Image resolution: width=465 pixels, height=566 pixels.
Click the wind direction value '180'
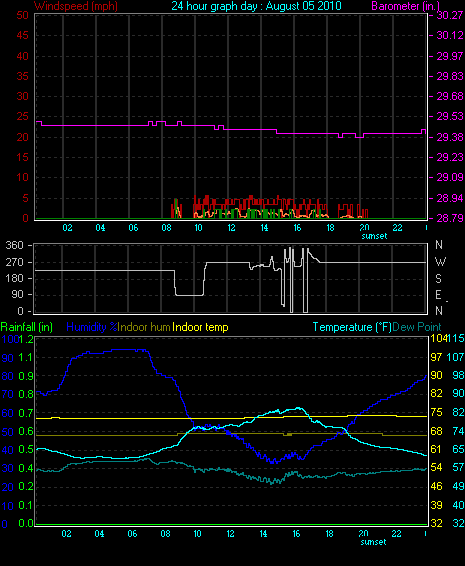click(x=15, y=278)
